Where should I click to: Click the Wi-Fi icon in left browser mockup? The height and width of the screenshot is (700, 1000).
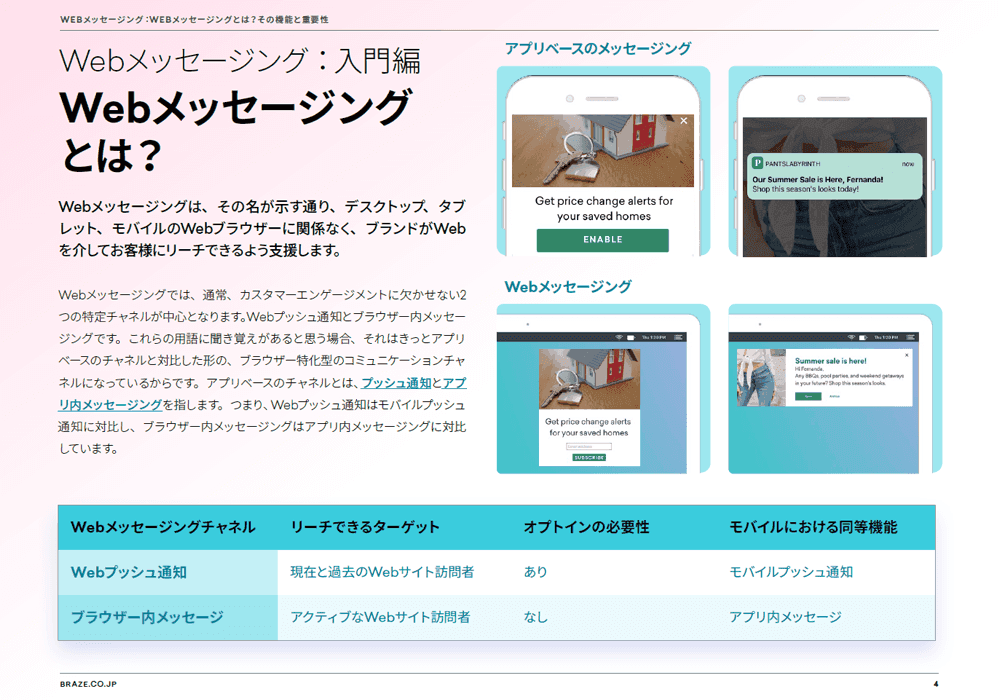[x=618, y=338]
